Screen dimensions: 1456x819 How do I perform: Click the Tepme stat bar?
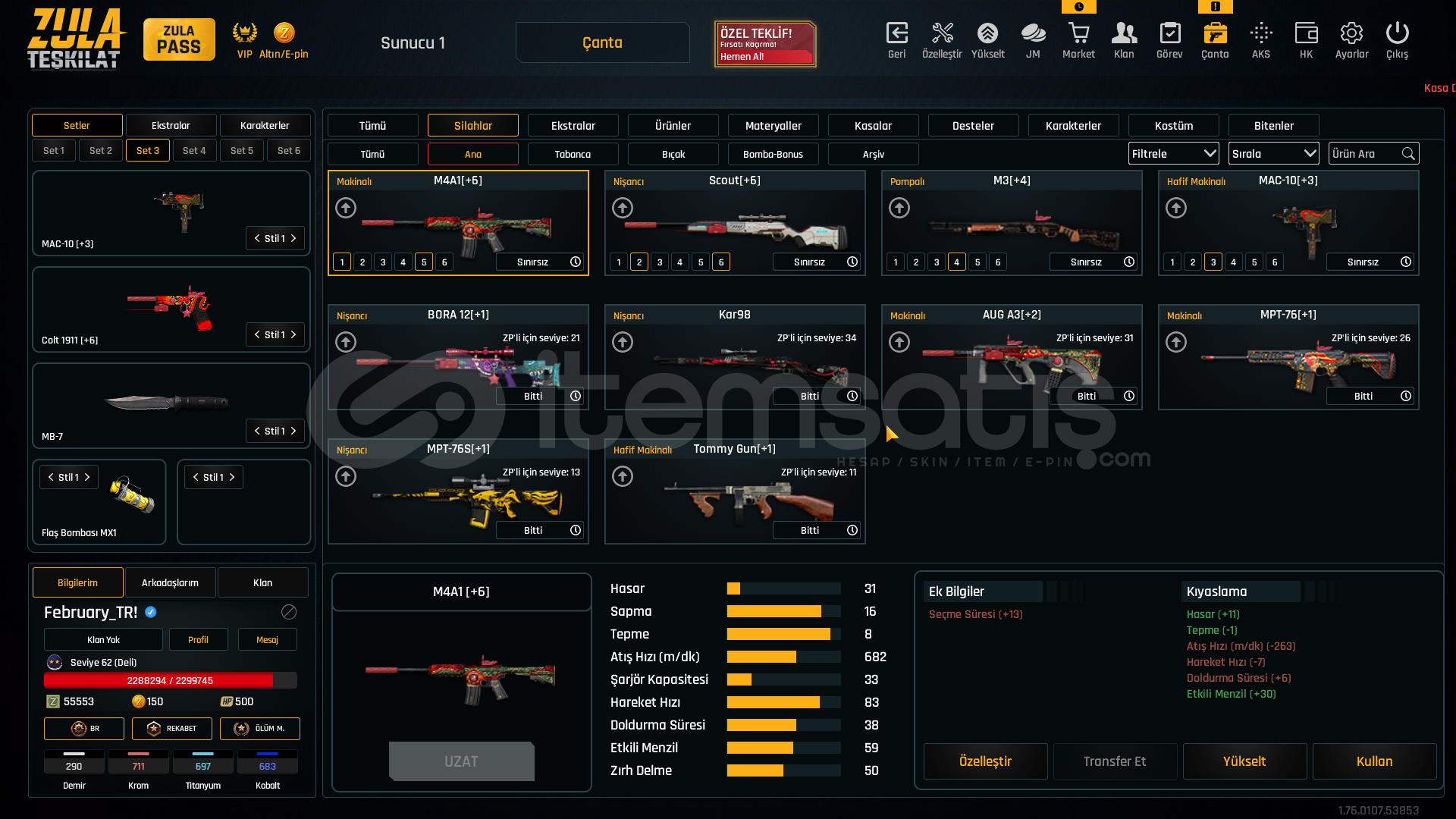[783, 634]
